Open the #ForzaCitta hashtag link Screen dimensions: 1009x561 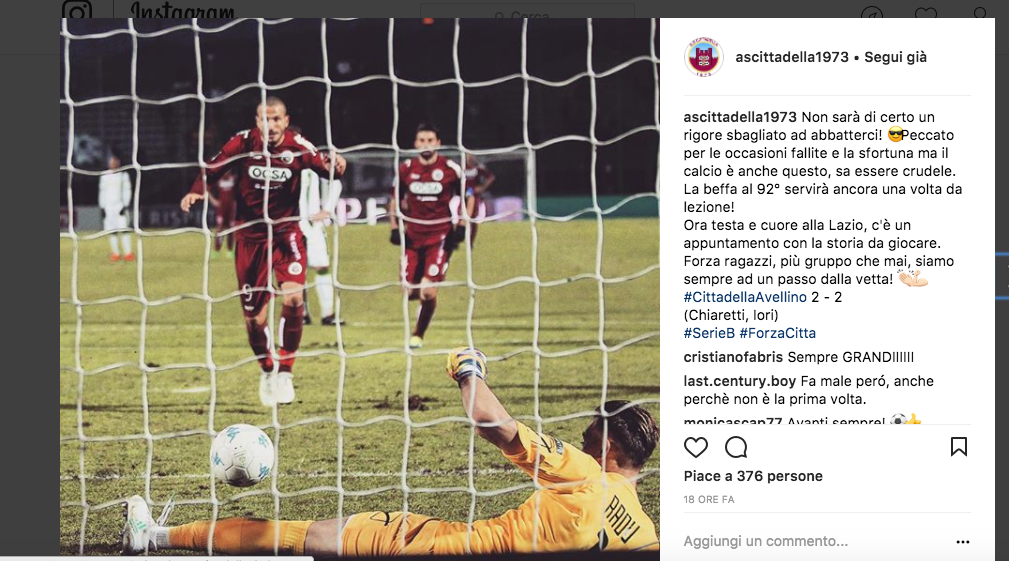click(777, 333)
